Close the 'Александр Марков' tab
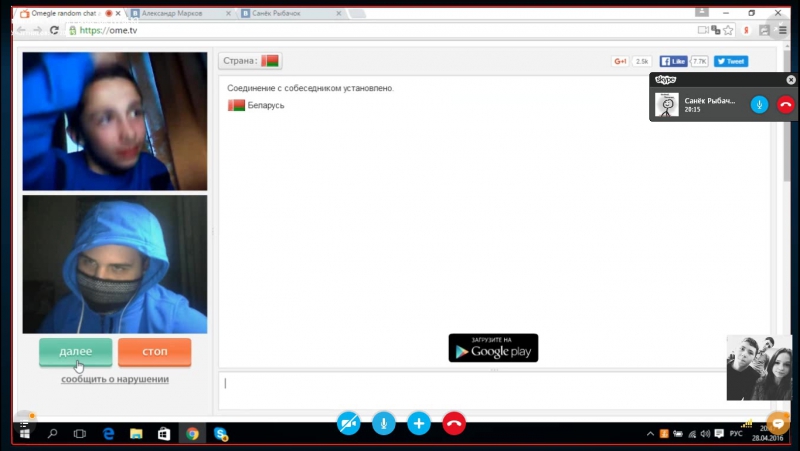The height and width of the screenshot is (451, 800). click(228, 13)
